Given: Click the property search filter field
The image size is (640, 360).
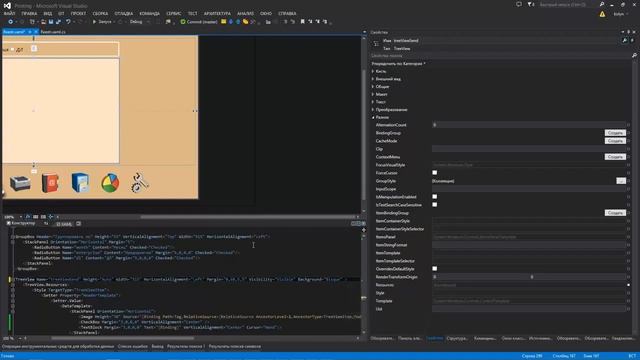Looking at the screenshot, I should coord(501,56).
